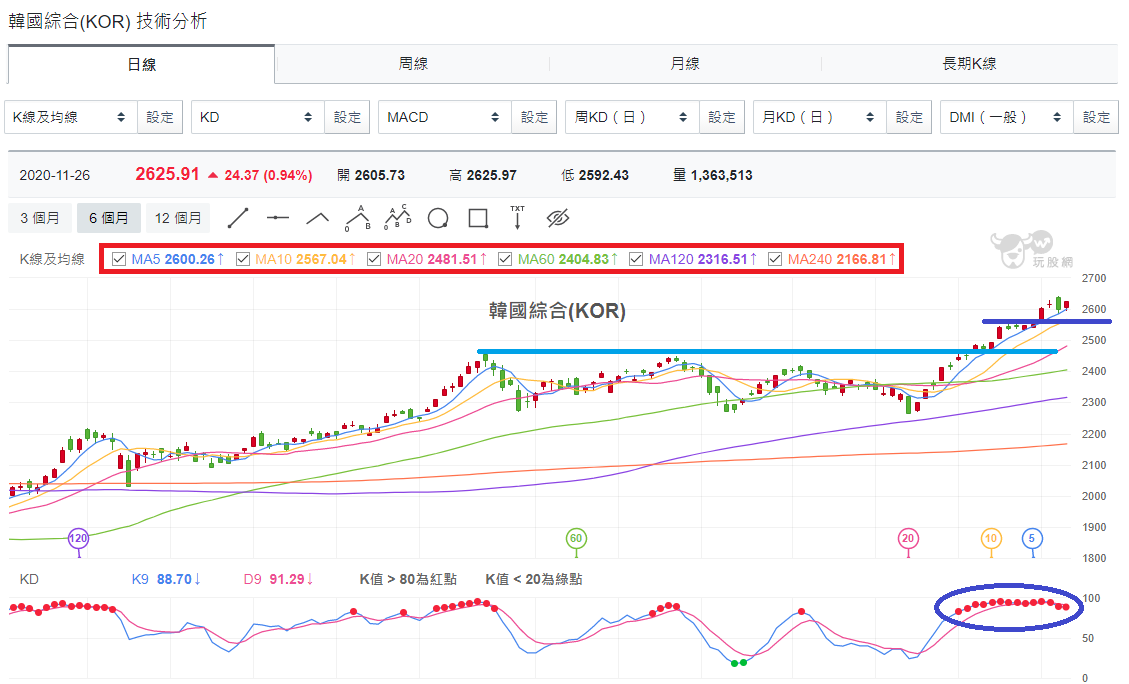Viewport: 1129px width, 684px height.
Task: Uncheck the MA10 moving average checkbox
Action: coord(243,259)
